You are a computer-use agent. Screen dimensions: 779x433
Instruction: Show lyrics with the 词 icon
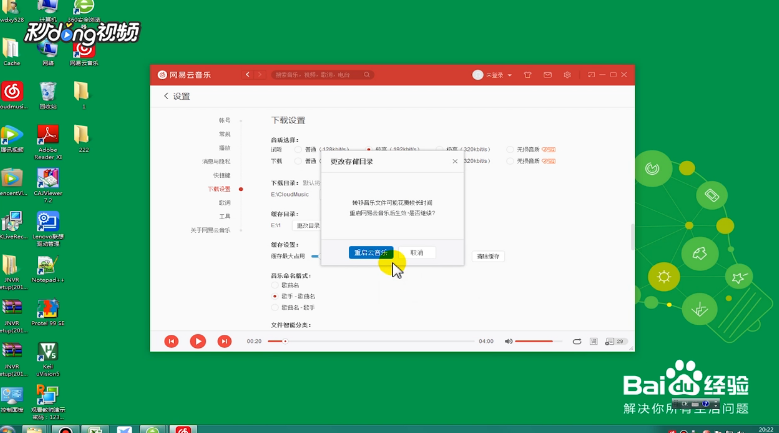click(x=594, y=341)
